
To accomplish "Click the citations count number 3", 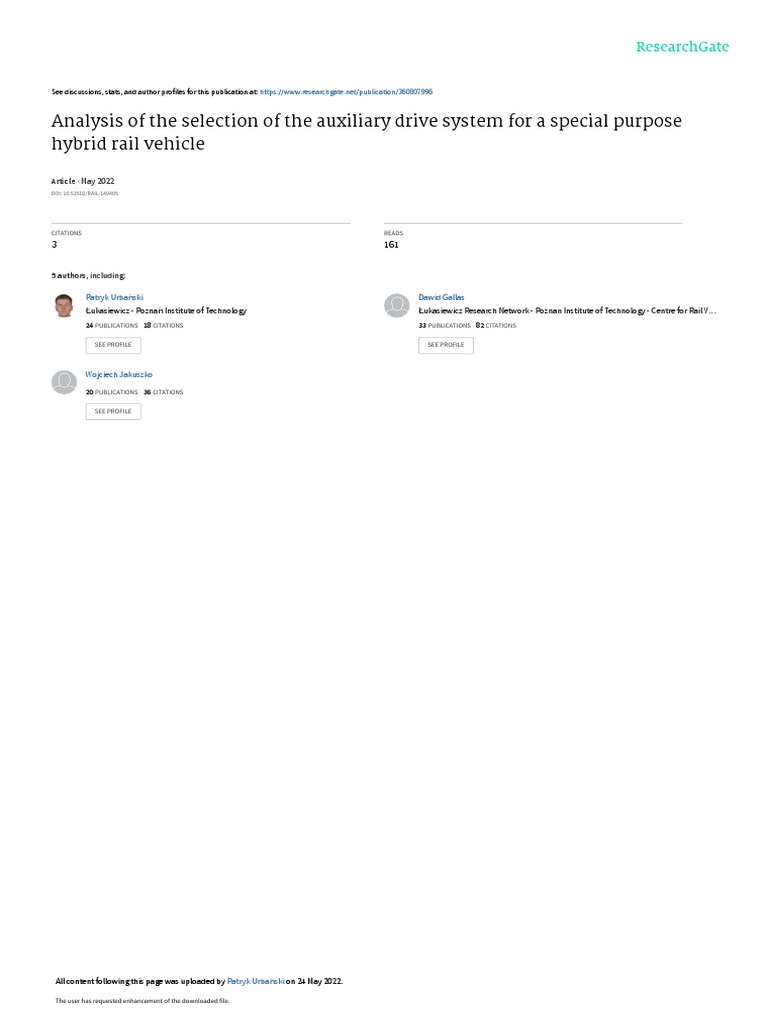I will [x=54, y=245].
